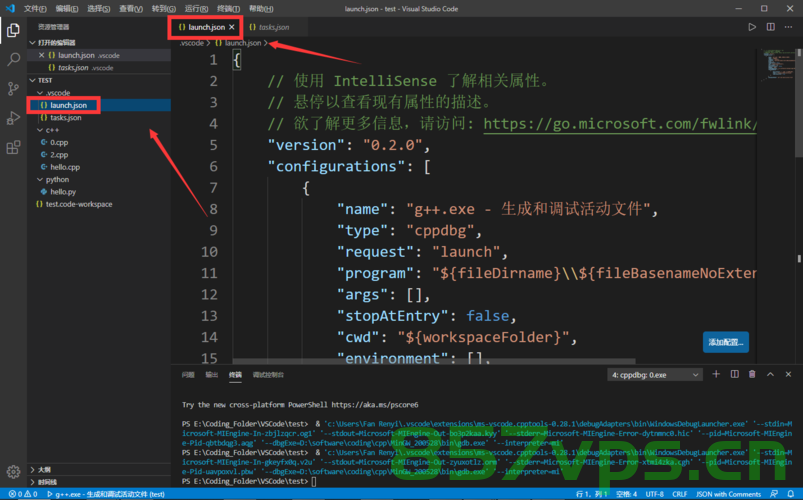Close the launch.json editor tab
The height and width of the screenshot is (500, 803).
[232, 27]
